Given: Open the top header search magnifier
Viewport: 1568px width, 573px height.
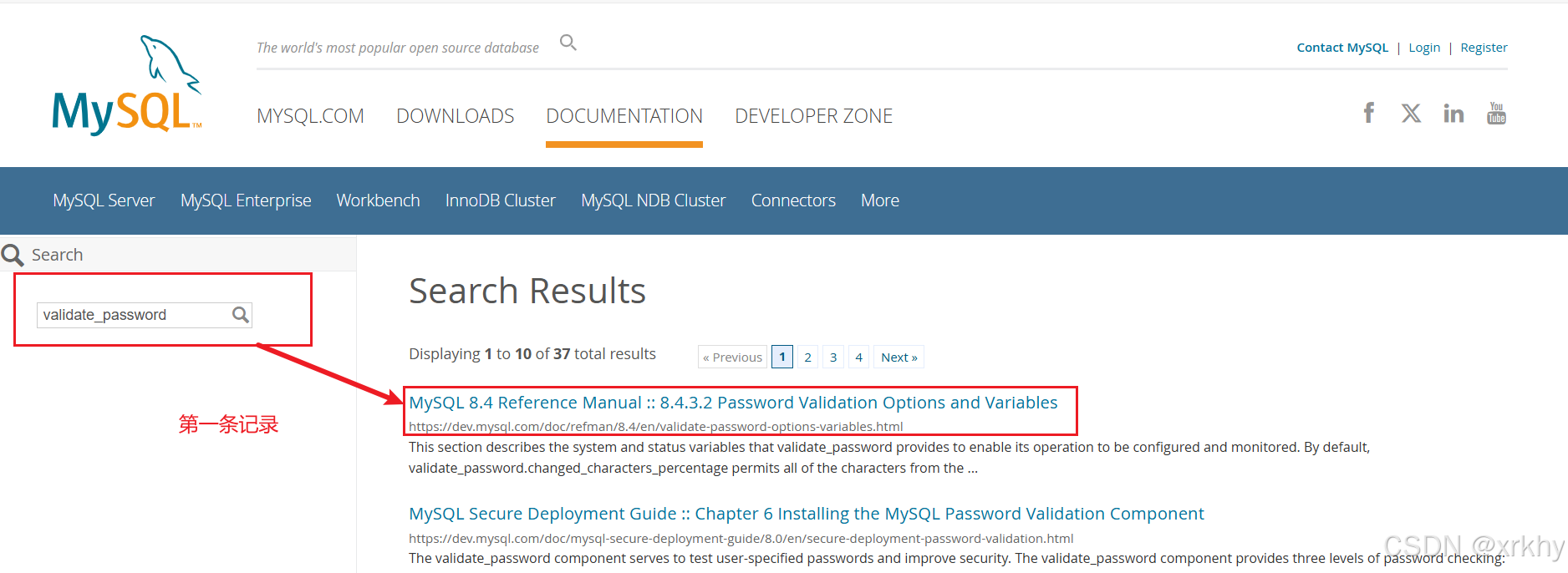Looking at the screenshot, I should click(x=568, y=43).
